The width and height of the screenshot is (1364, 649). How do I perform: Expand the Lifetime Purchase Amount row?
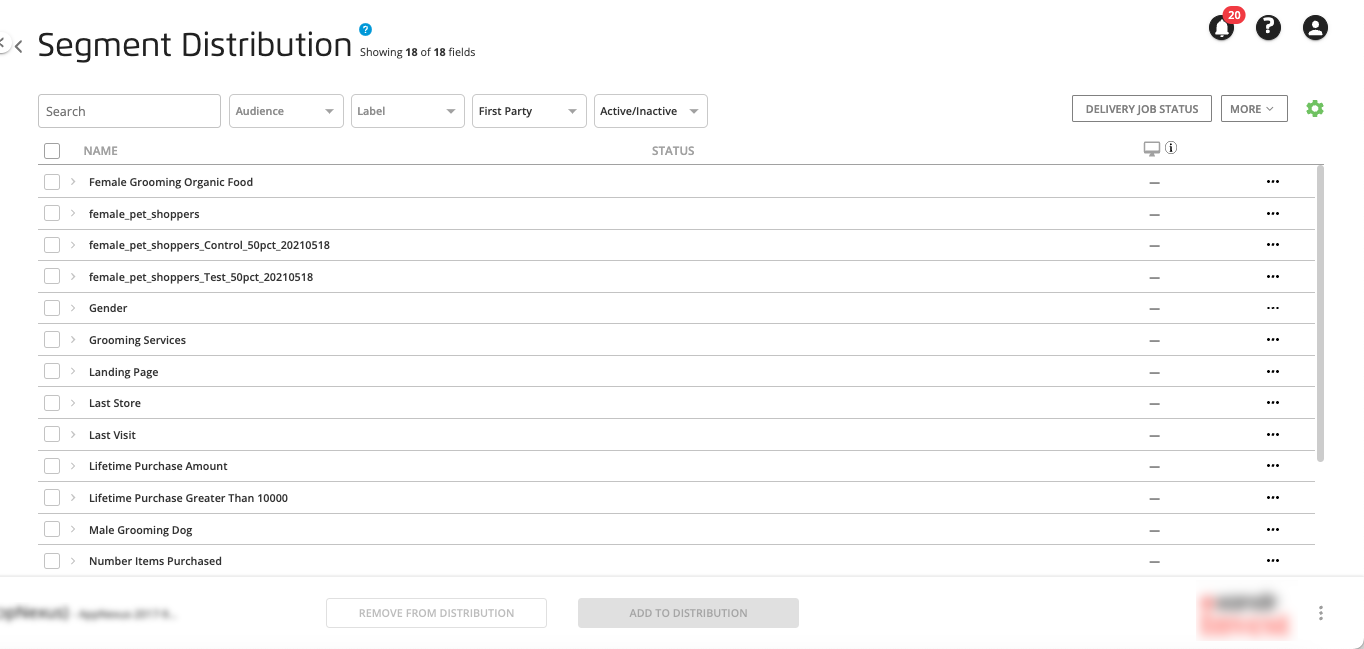(73, 466)
